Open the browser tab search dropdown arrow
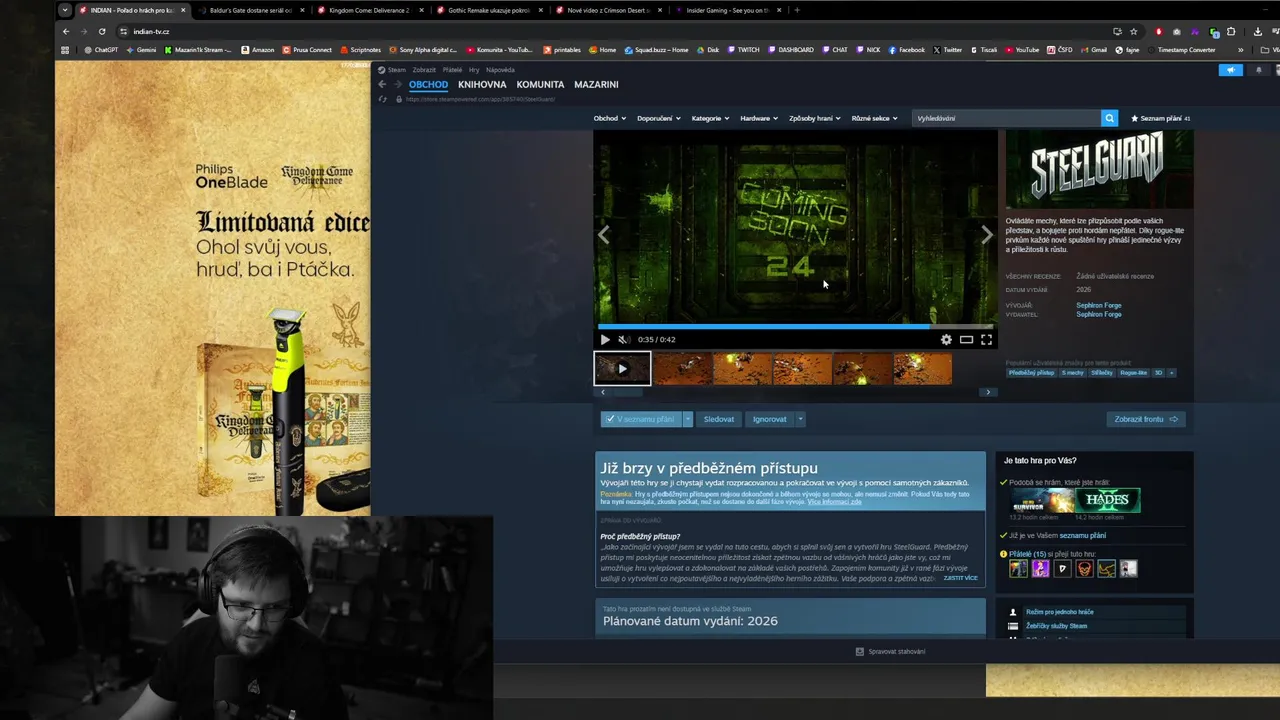Image resolution: width=1280 pixels, height=720 pixels. coord(65,10)
